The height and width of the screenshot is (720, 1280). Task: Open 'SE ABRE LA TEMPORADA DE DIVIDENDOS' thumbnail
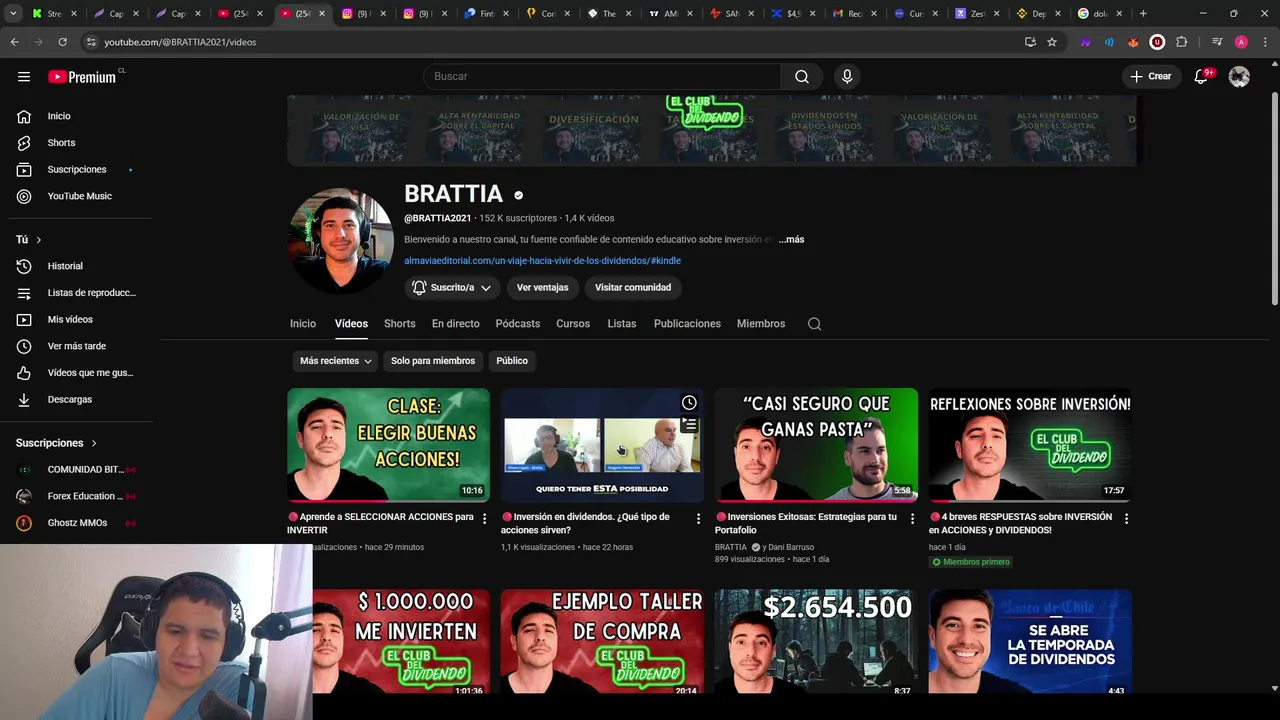(x=1030, y=641)
